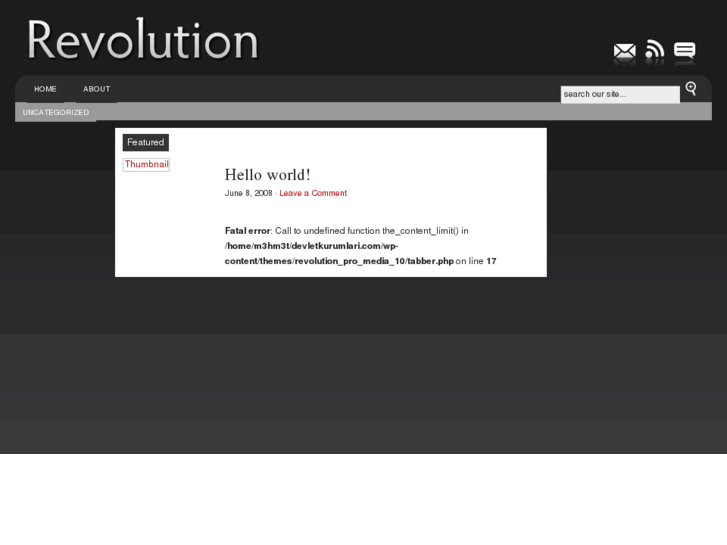The width and height of the screenshot is (727, 545).
Task: Open the RSS feed icon
Action: tap(655, 49)
